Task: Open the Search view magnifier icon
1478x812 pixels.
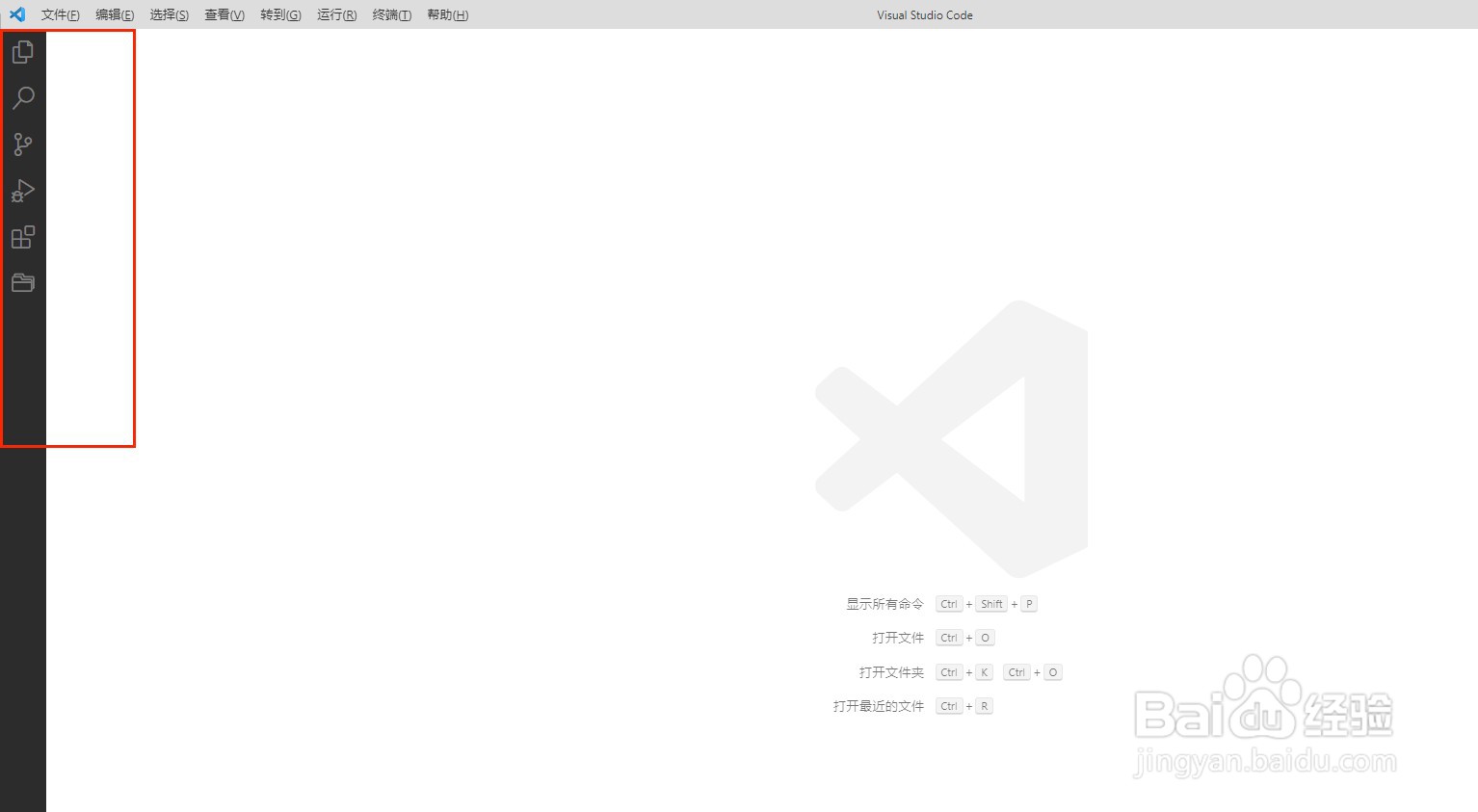Action: [23, 98]
